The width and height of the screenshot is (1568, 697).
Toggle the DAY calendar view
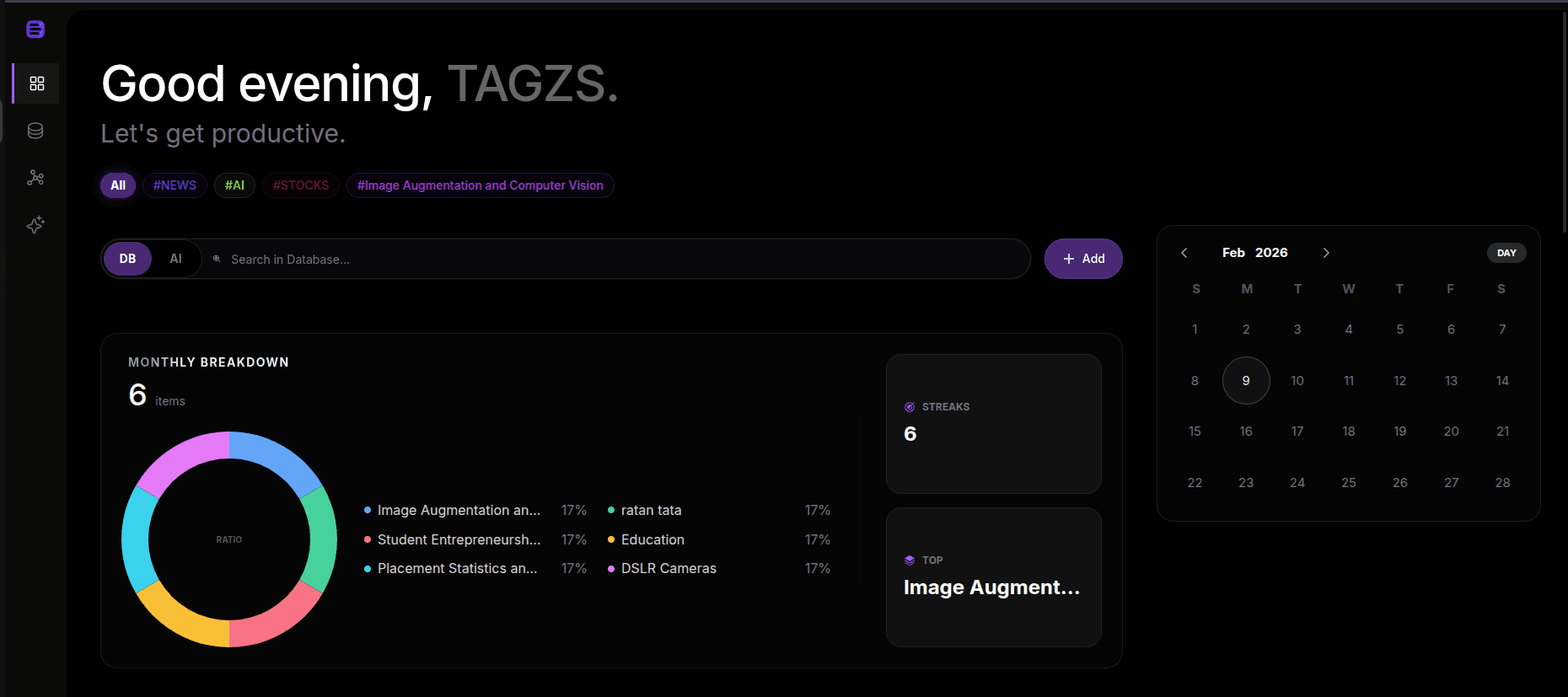coord(1506,253)
